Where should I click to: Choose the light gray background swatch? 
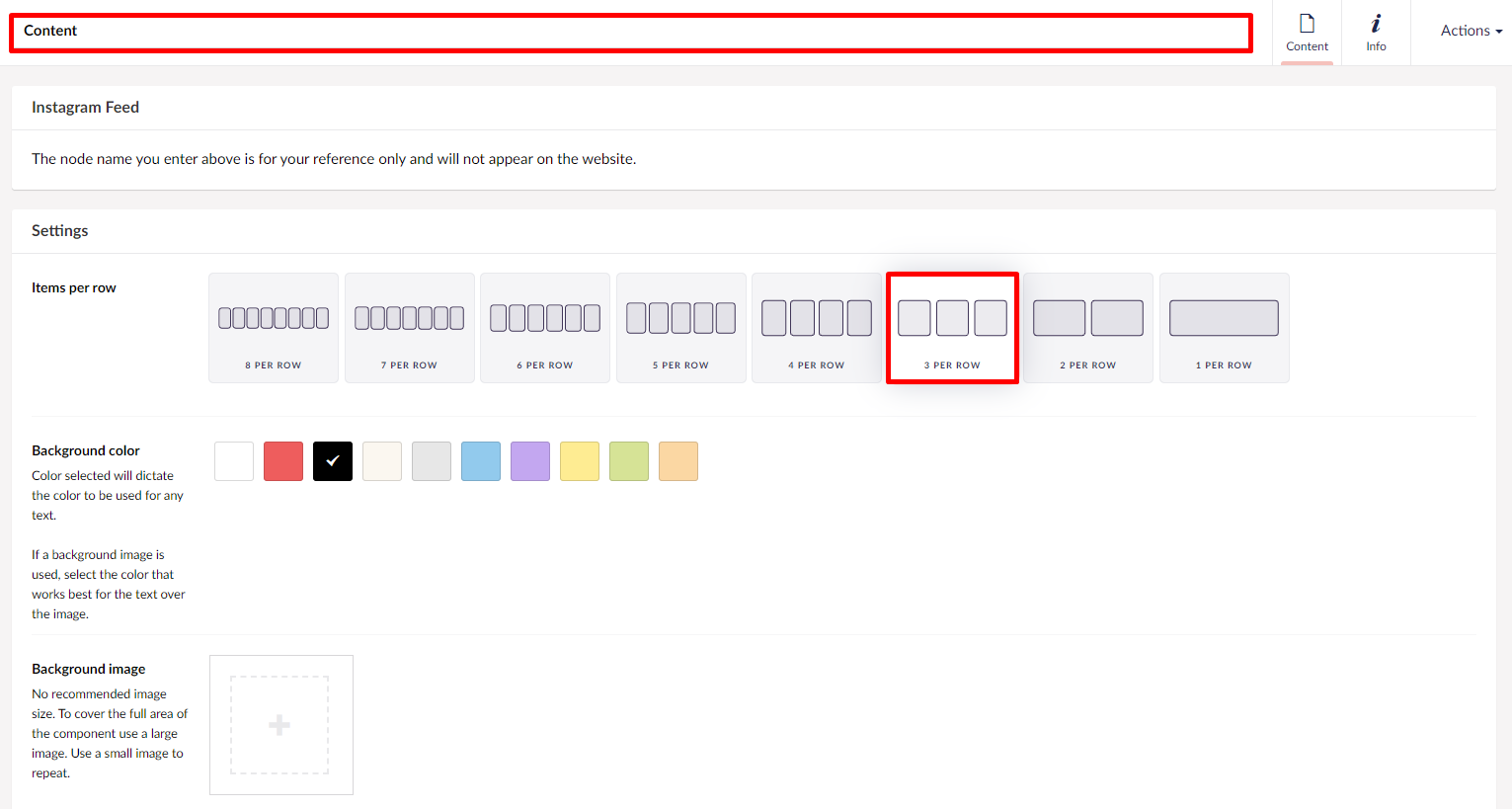(x=432, y=461)
